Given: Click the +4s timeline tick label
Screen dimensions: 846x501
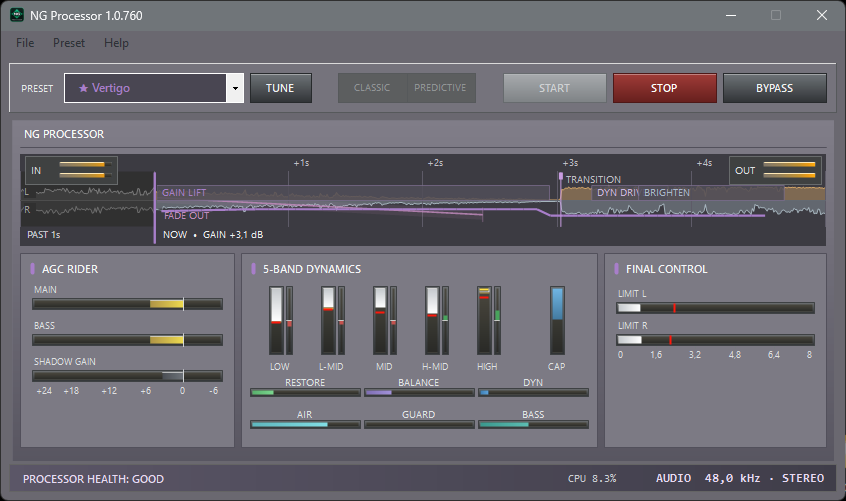Looking at the screenshot, I should [704, 163].
